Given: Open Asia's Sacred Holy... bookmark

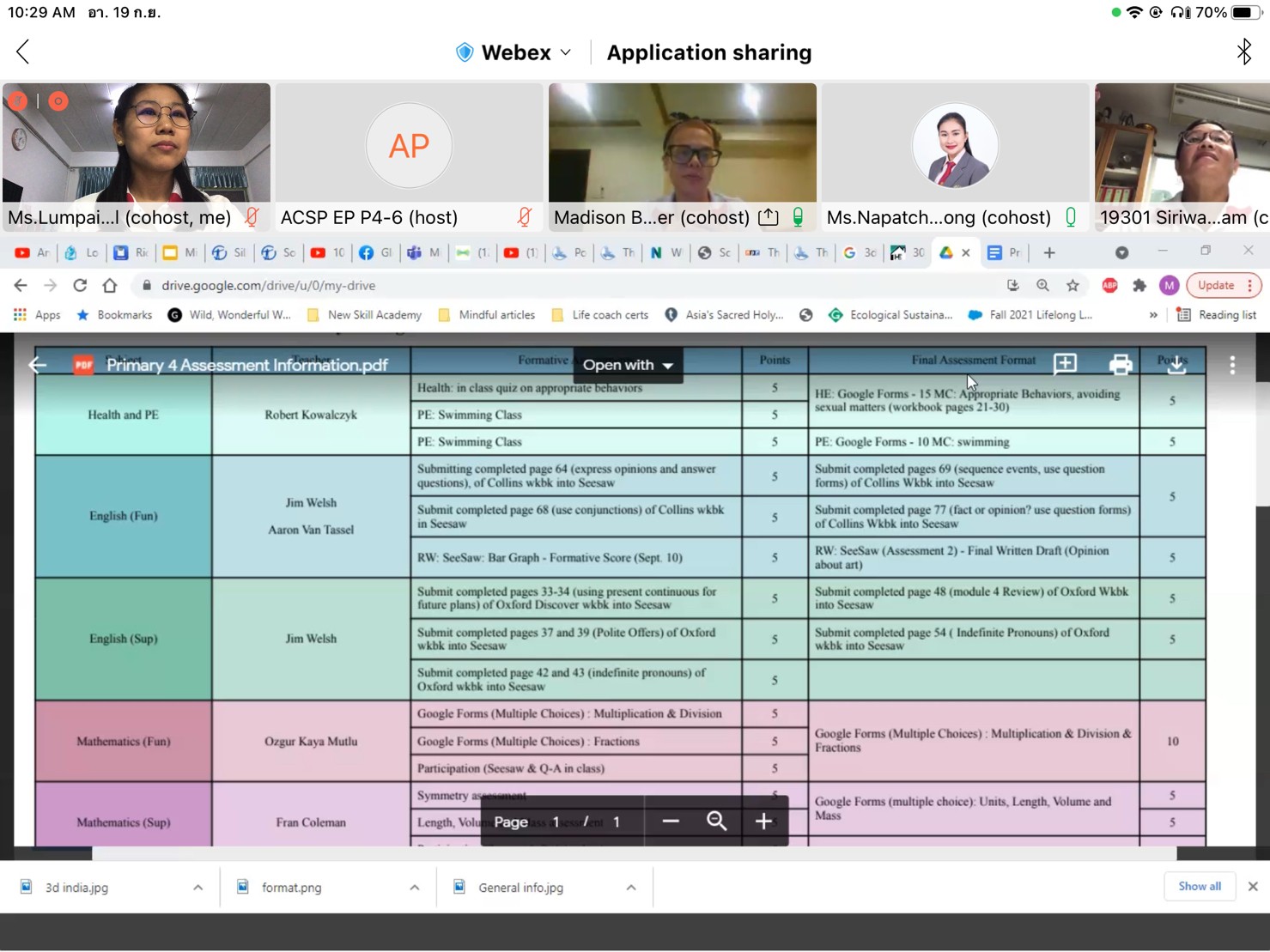Looking at the screenshot, I should (725, 315).
